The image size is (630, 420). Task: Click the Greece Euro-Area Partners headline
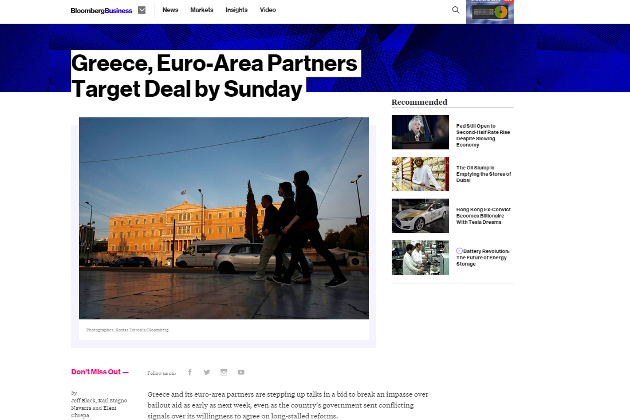215,76
